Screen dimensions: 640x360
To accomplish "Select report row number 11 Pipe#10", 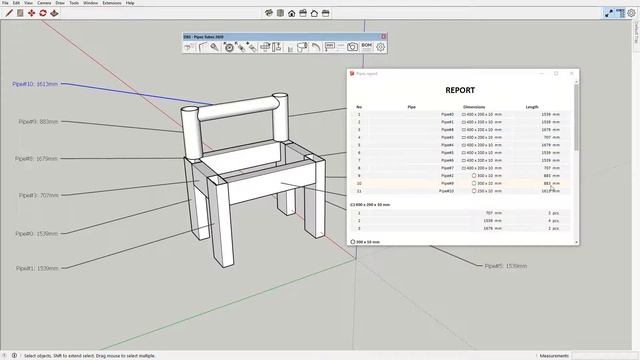I will coord(460,191).
